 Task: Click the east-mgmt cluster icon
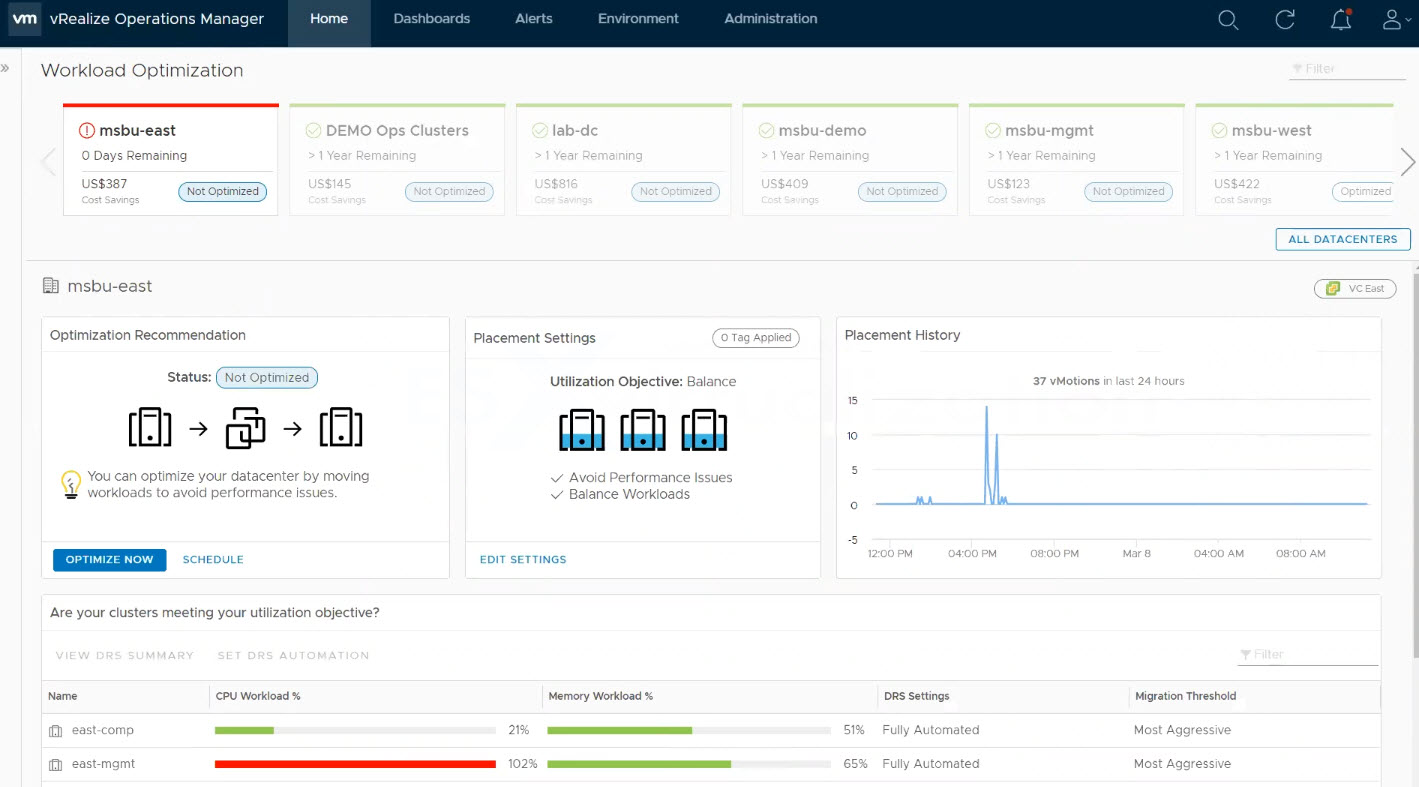pyautogui.click(x=56, y=764)
